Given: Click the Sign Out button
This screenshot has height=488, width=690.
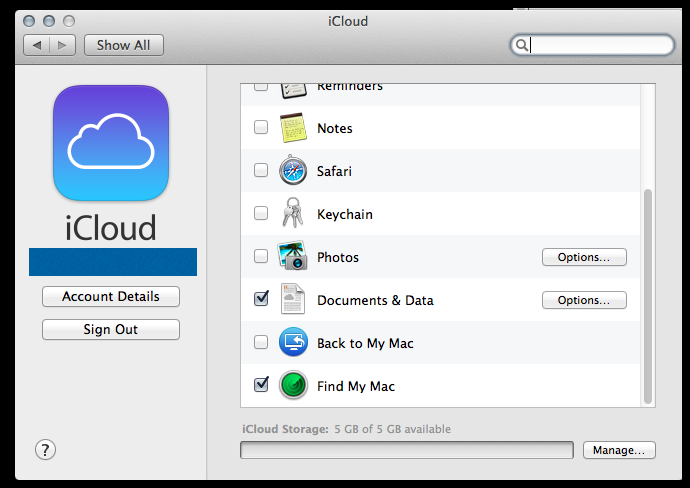Looking at the screenshot, I should pos(111,329).
